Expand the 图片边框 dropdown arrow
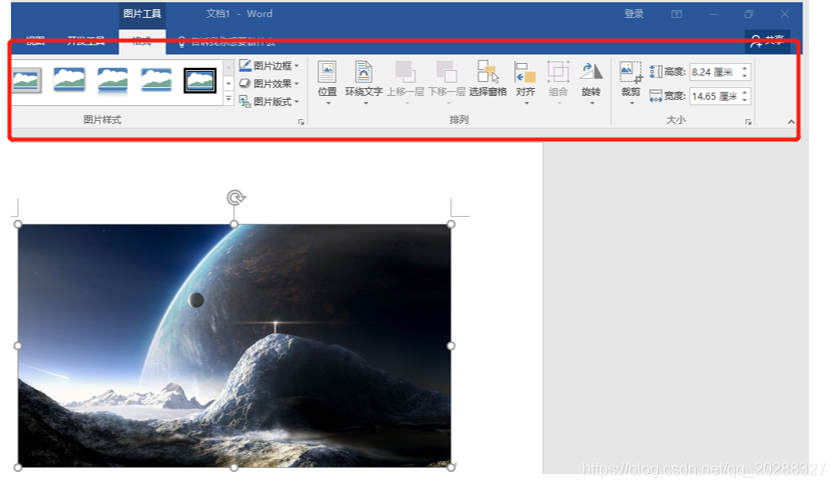 [296, 66]
